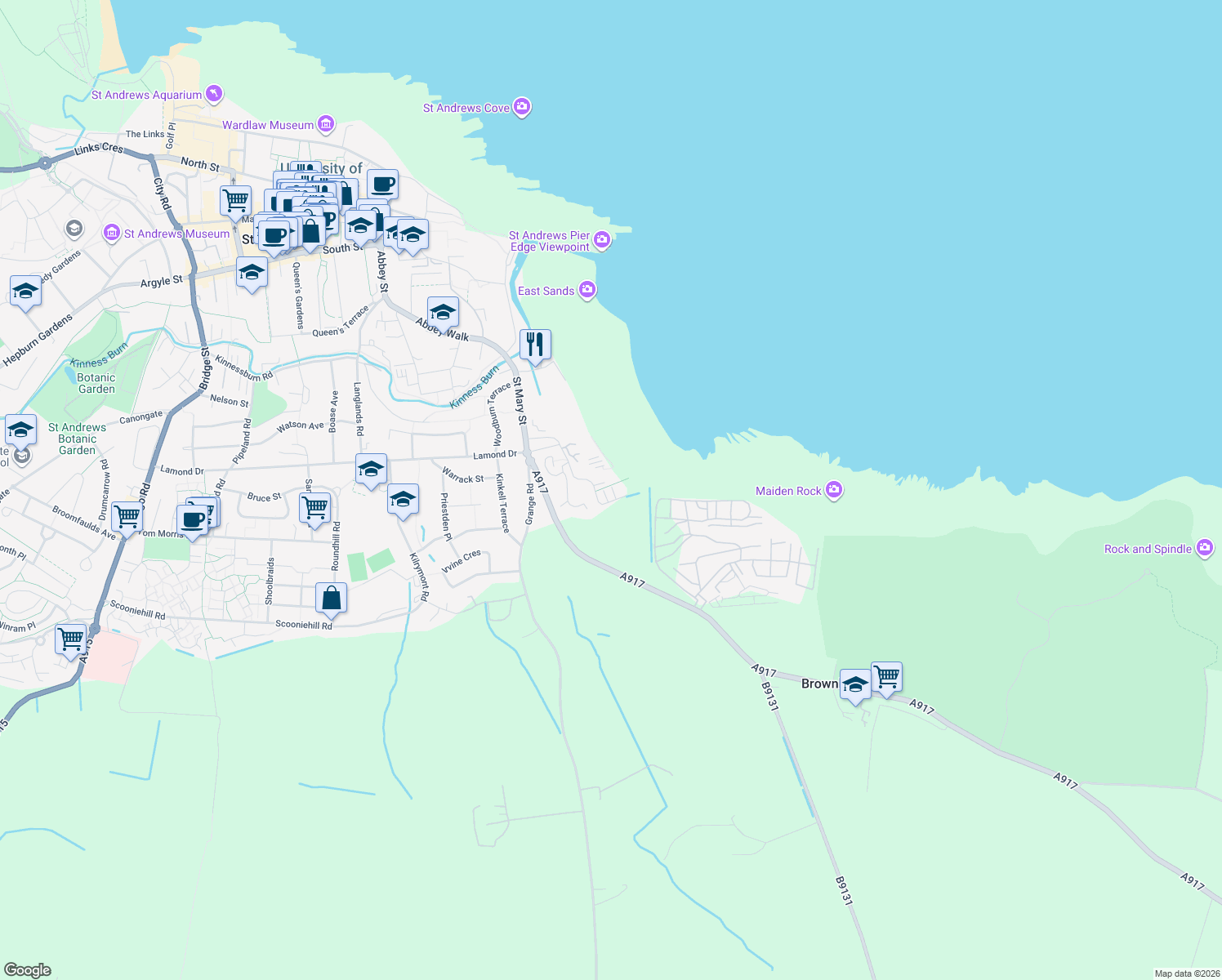The image size is (1222, 980).
Task: Select the Brownhills place label
Action: point(819,684)
